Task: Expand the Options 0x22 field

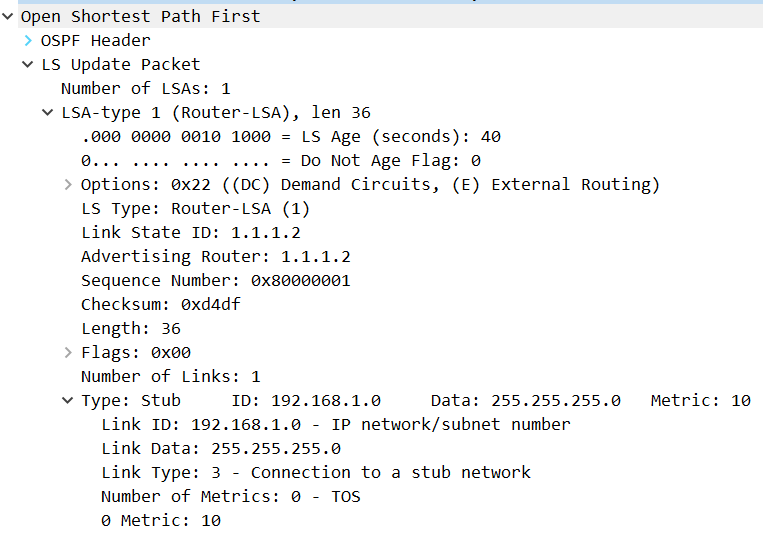Action: click(68, 184)
